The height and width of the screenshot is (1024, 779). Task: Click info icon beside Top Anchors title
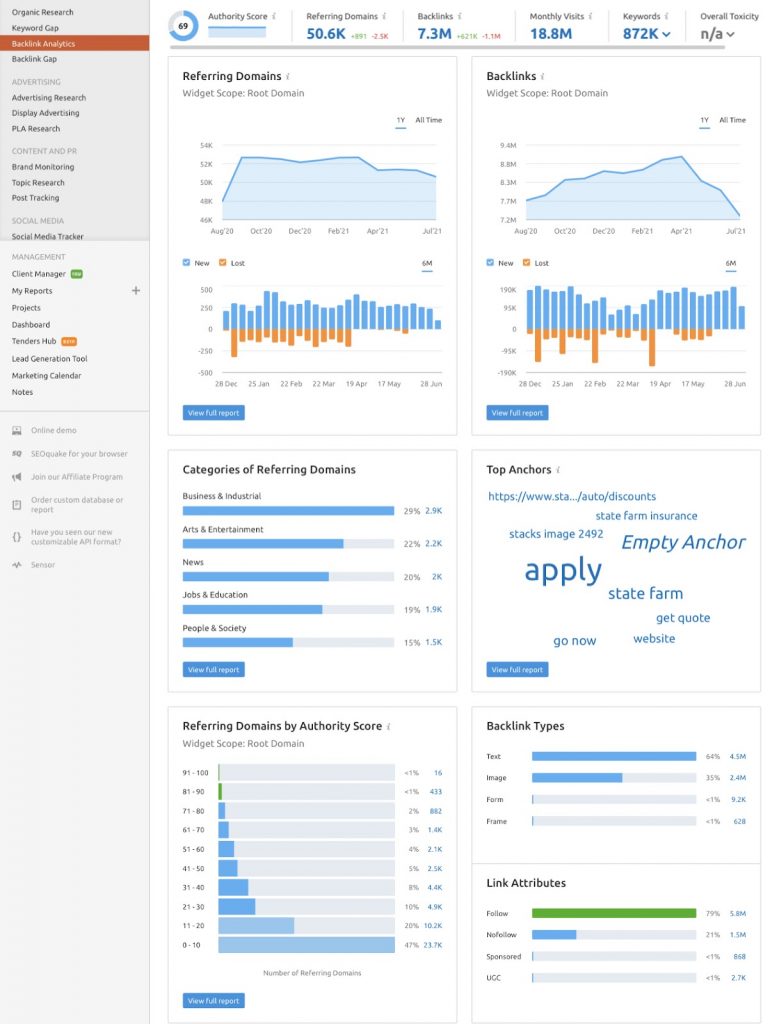coord(558,470)
